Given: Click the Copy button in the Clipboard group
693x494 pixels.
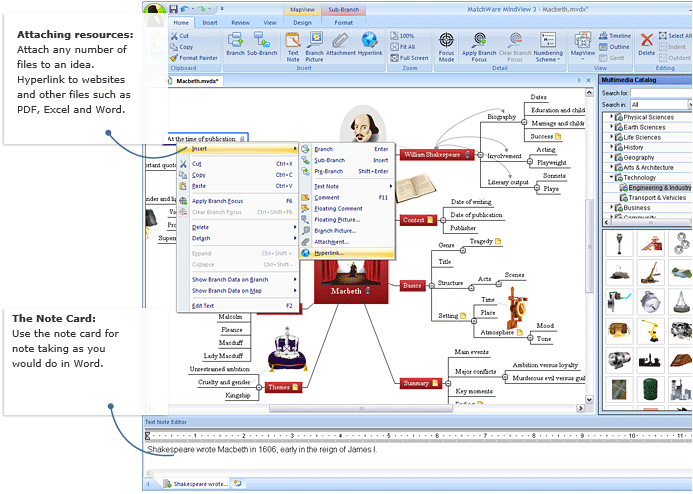Looking at the screenshot, I should 182,47.
